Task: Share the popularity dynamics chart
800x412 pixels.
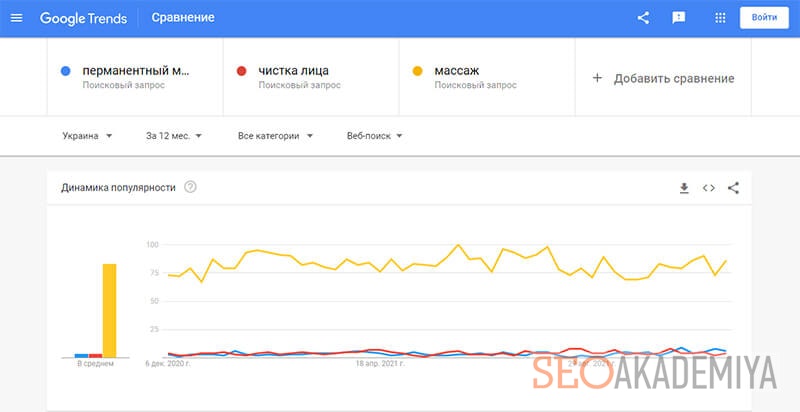Action: (733, 187)
